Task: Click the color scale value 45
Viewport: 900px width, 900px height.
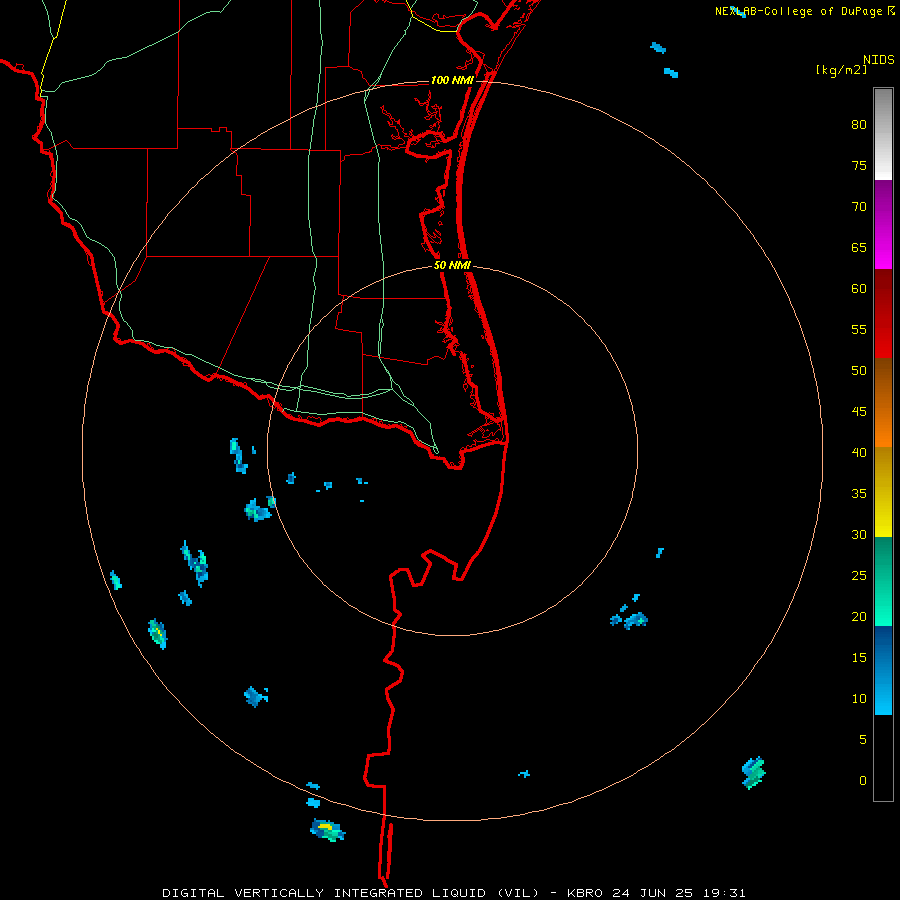Action: (859, 412)
